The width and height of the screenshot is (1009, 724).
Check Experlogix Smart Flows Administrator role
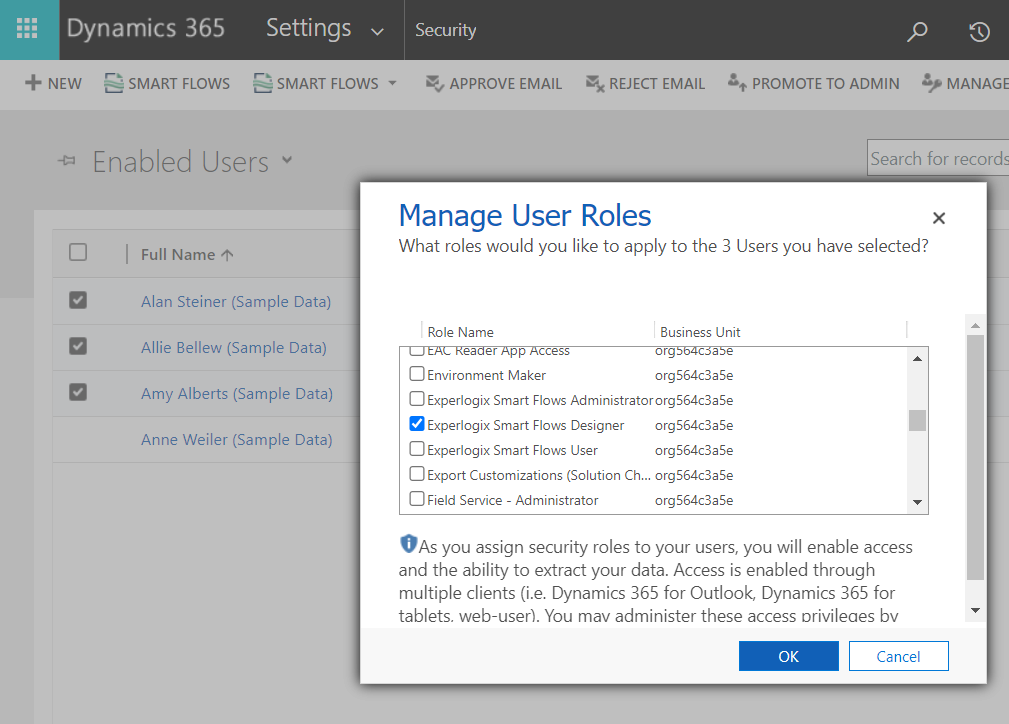[x=417, y=399]
